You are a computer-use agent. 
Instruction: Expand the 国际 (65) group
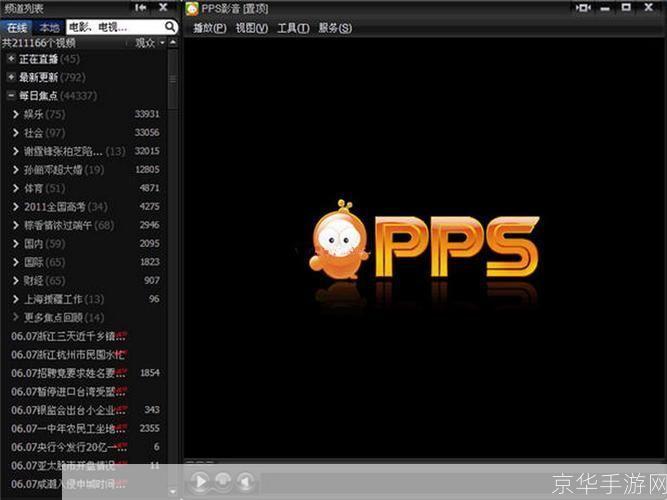(16, 262)
